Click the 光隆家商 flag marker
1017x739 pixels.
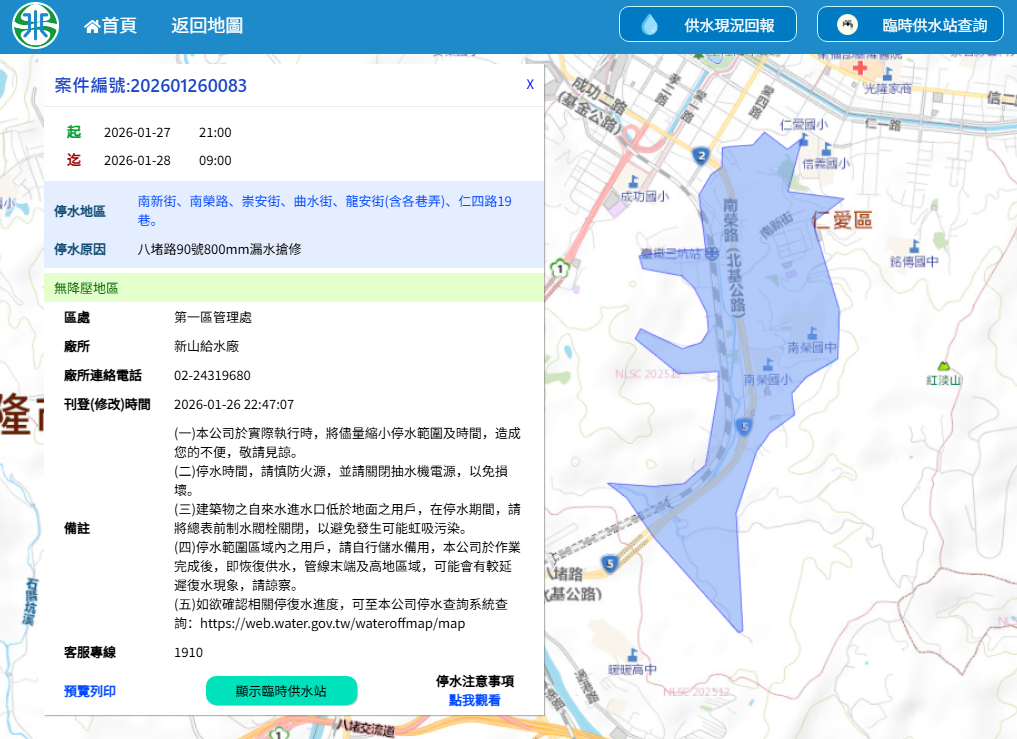pyautogui.click(x=888, y=73)
